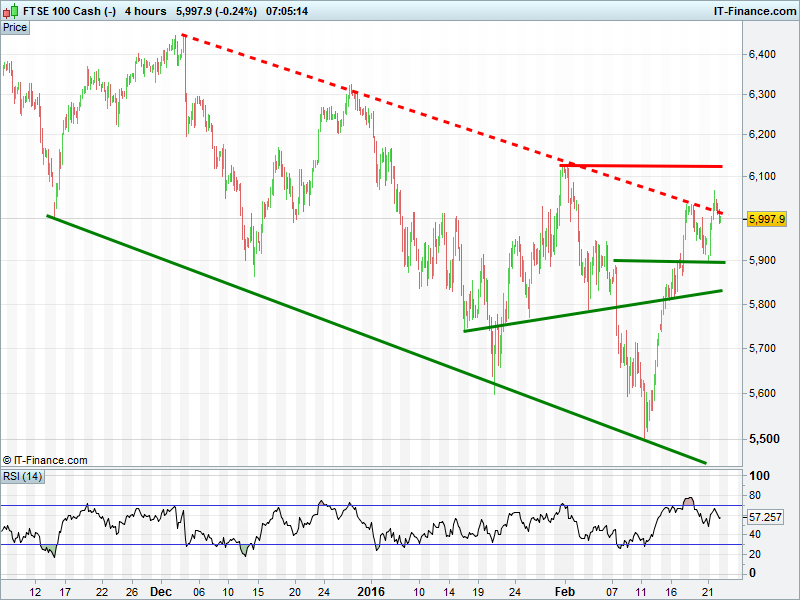This screenshot has width=800, height=600.
Task: Click the Dec label on date axis
Action: click(x=160, y=591)
